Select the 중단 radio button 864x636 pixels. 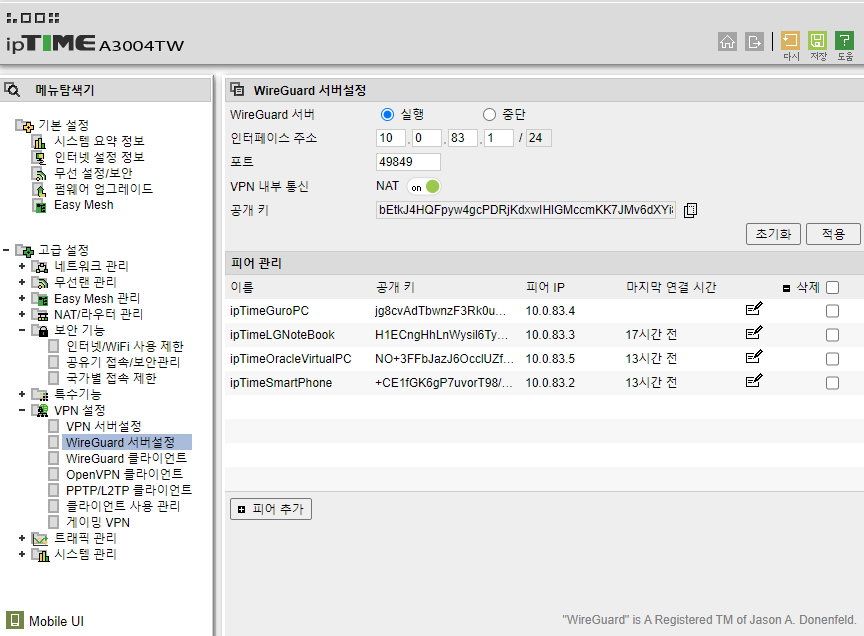coord(489,115)
